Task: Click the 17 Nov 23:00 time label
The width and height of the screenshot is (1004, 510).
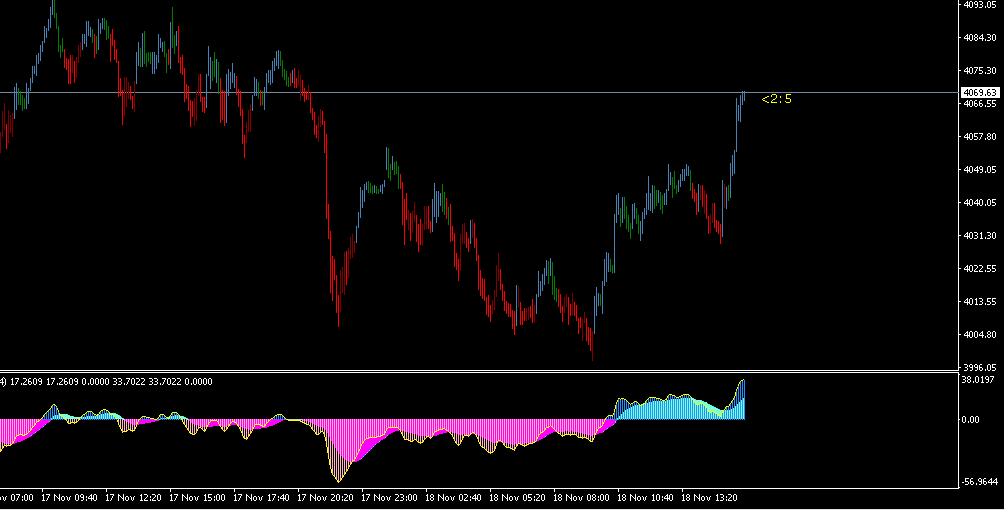Action: pyautogui.click(x=389, y=497)
